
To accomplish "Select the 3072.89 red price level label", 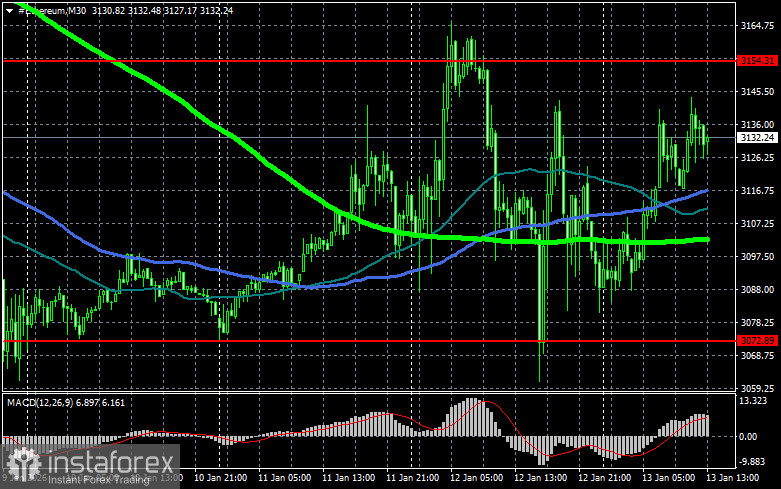I will pos(757,341).
